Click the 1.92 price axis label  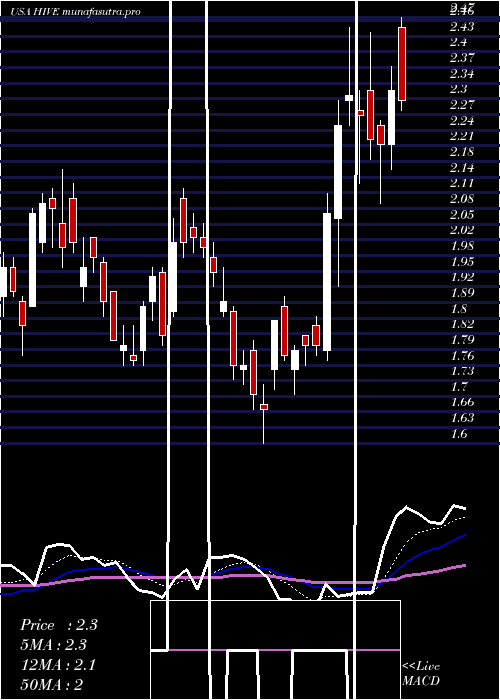pos(462,277)
